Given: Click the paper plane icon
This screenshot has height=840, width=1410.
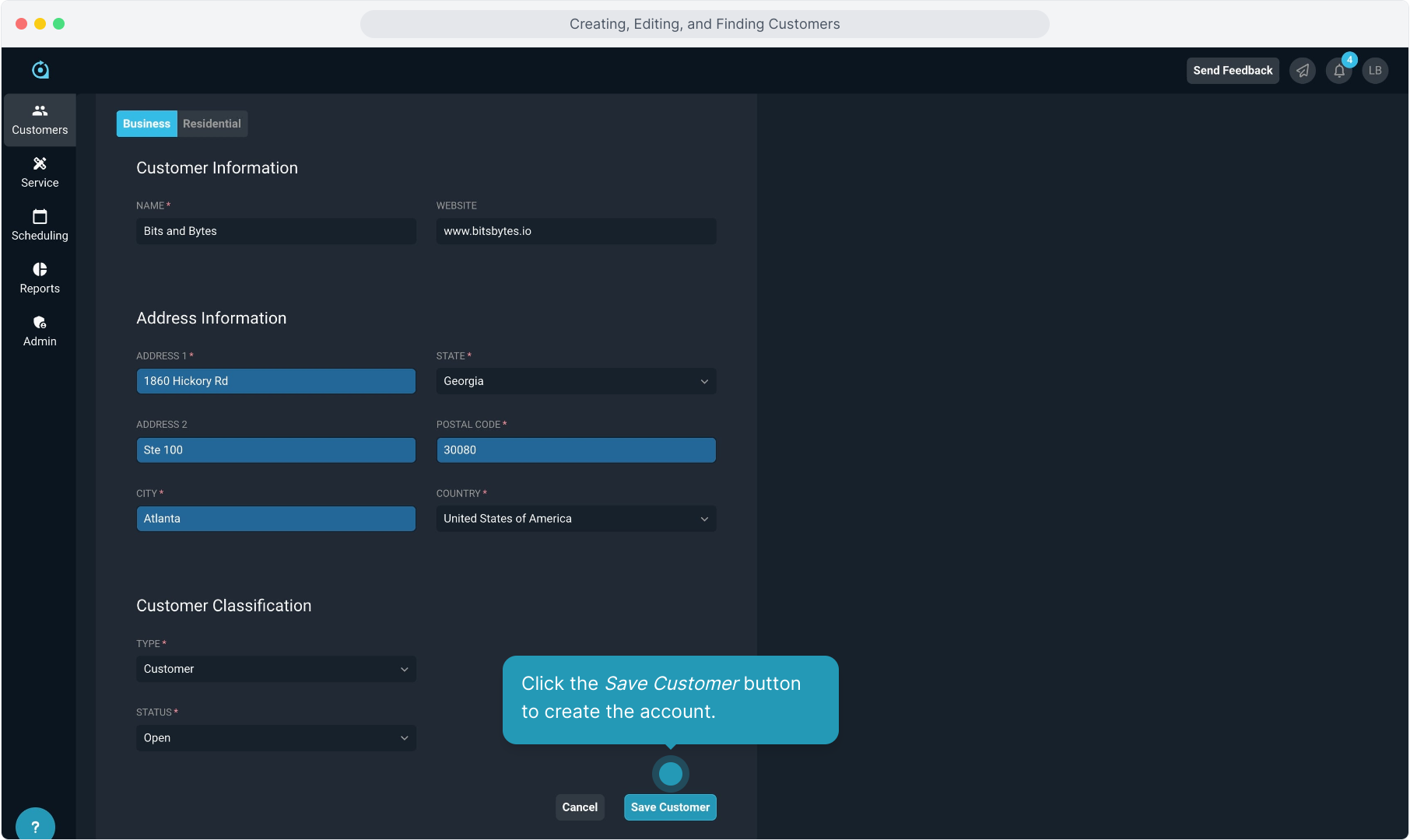Looking at the screenshot, I should (1303, 71).
